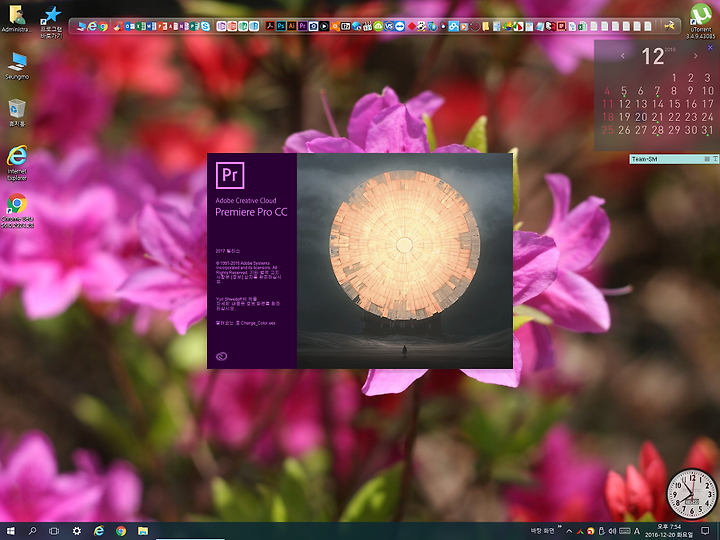Select the Internet Explorer desktop icon
This screenshot has width=720, height=540.
coord(17,163)
